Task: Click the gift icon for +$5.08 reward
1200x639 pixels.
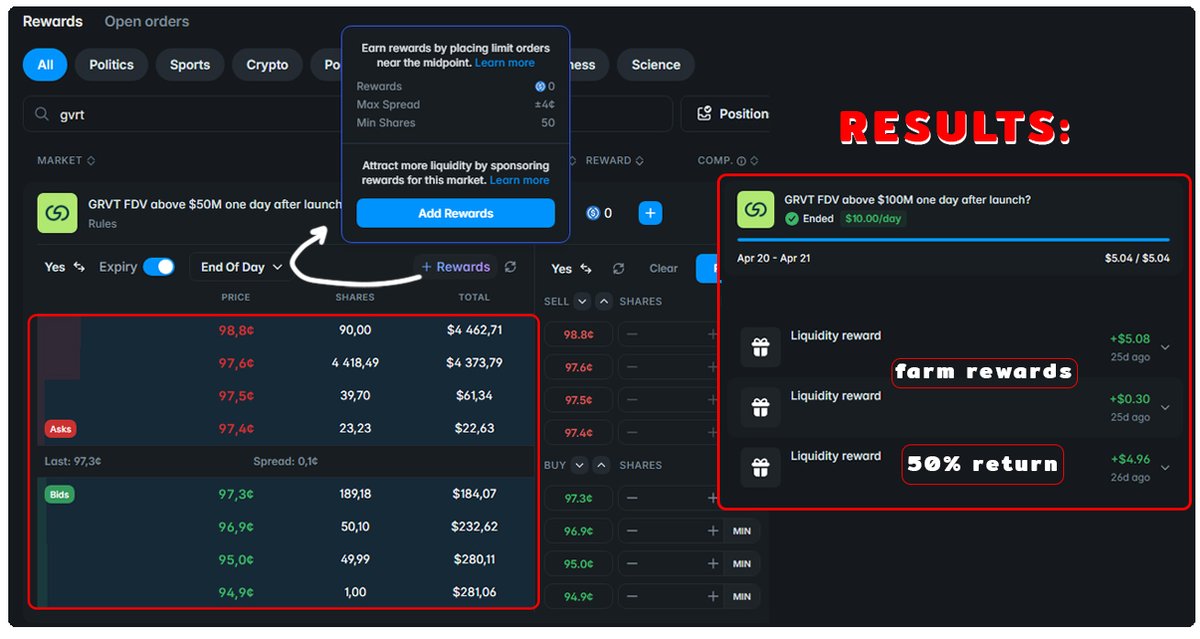Action: click(x=760, y=348)
